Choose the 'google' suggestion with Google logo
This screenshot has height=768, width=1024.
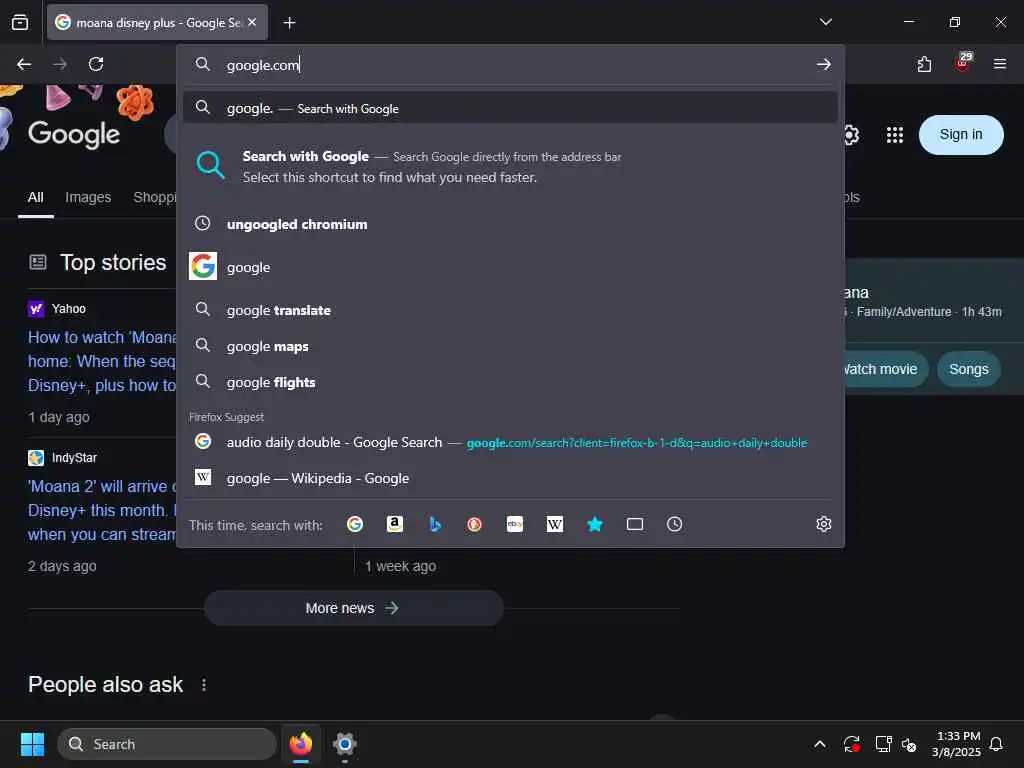(x=510, y=267)
